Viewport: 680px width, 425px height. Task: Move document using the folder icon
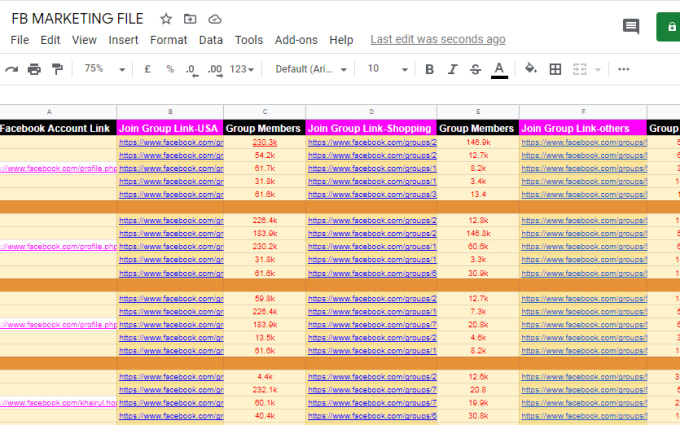190,19
